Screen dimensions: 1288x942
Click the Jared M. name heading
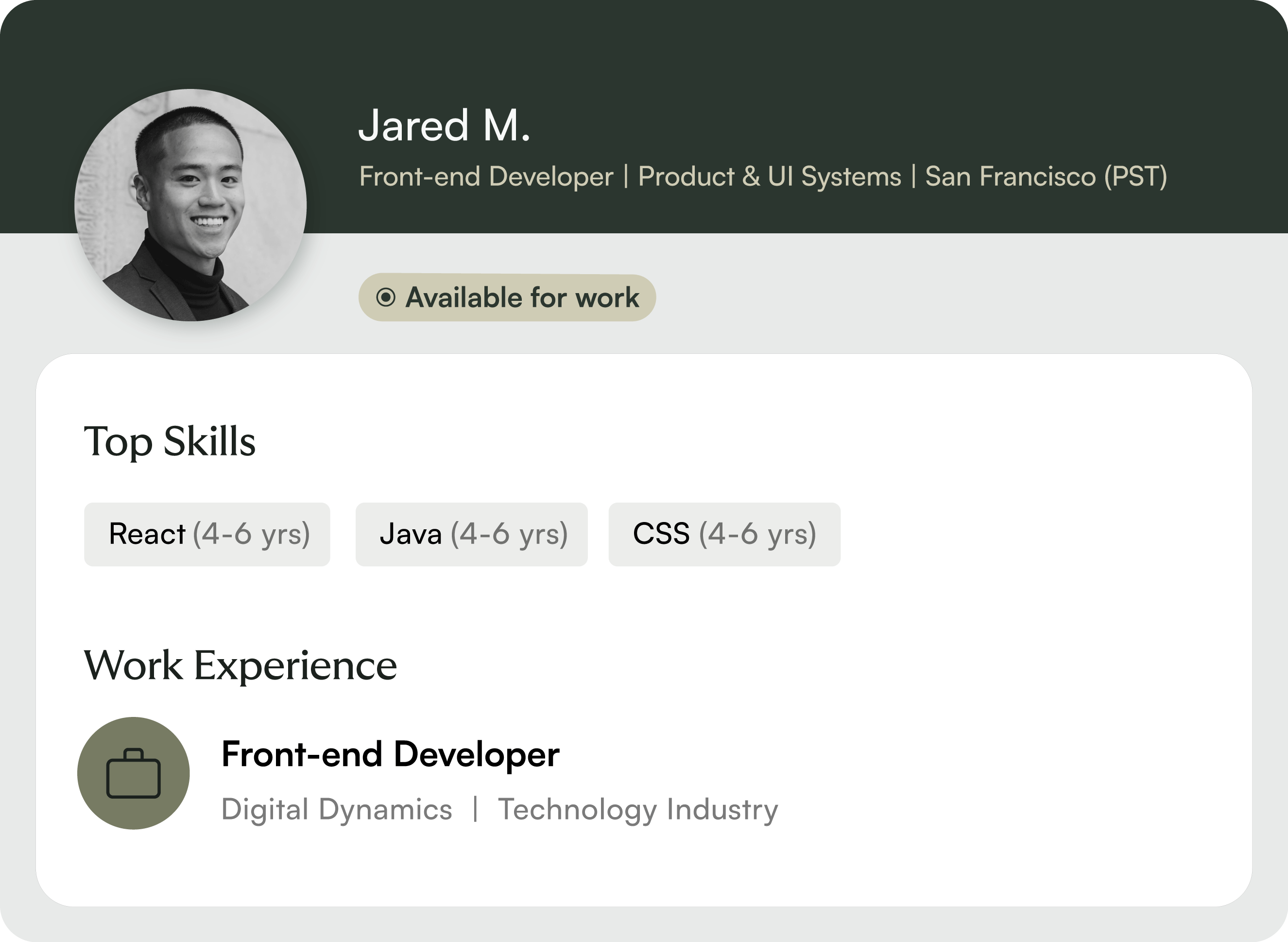(444, 125)
